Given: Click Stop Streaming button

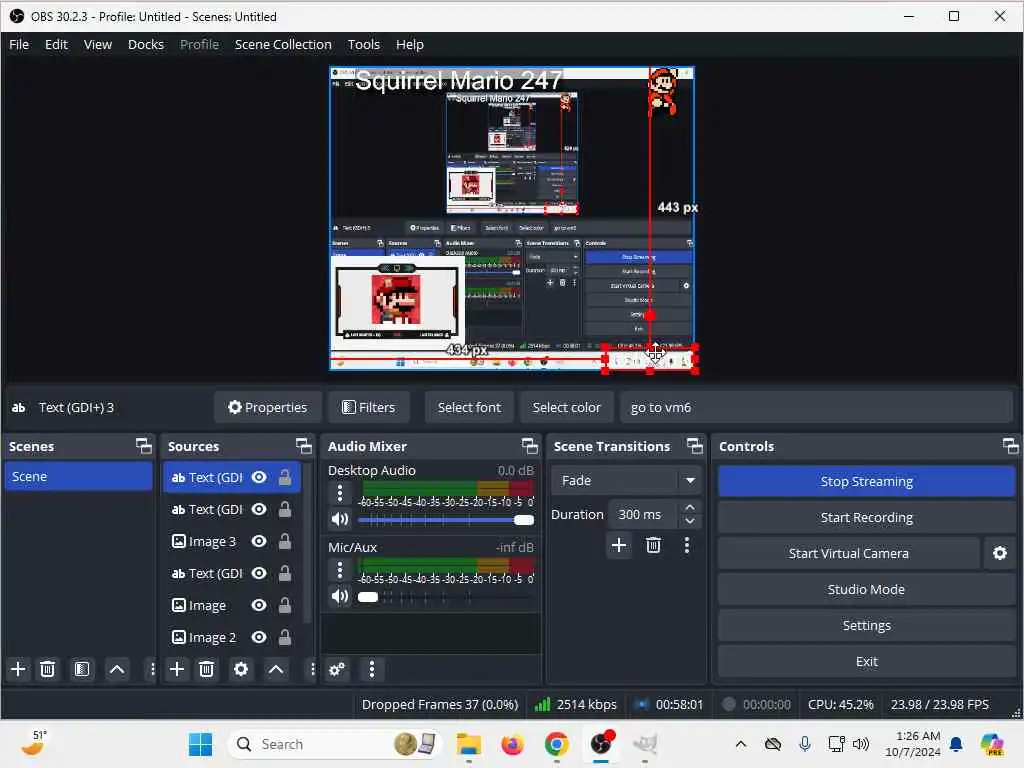Looking at the screenshot, I should pos(866,481).
